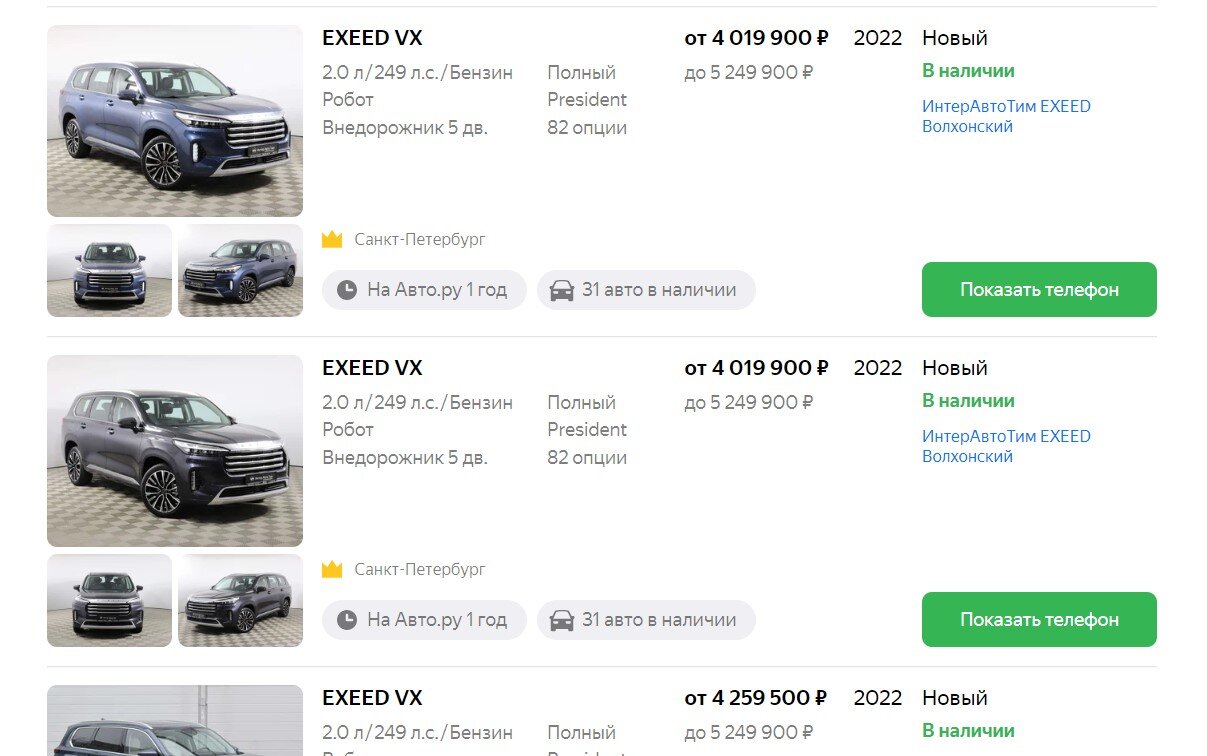Open the third EXEED VX title at bottom

coord(372,698)
